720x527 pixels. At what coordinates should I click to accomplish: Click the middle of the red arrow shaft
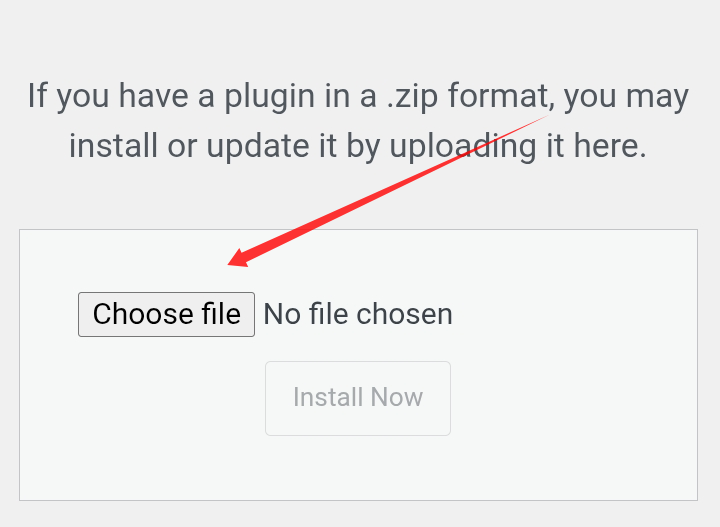coord(390,190)
